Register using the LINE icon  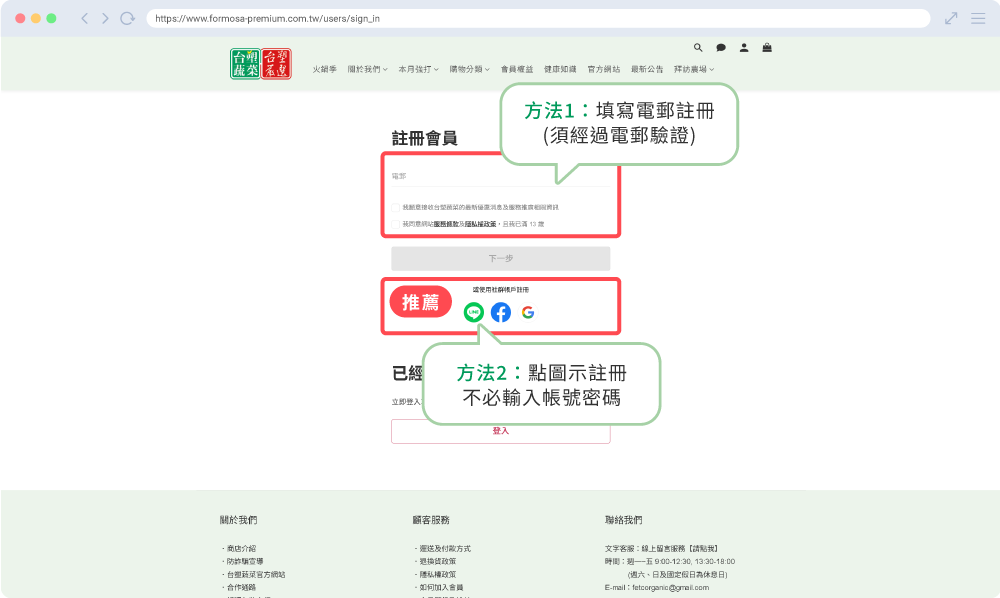pos(473,312)
